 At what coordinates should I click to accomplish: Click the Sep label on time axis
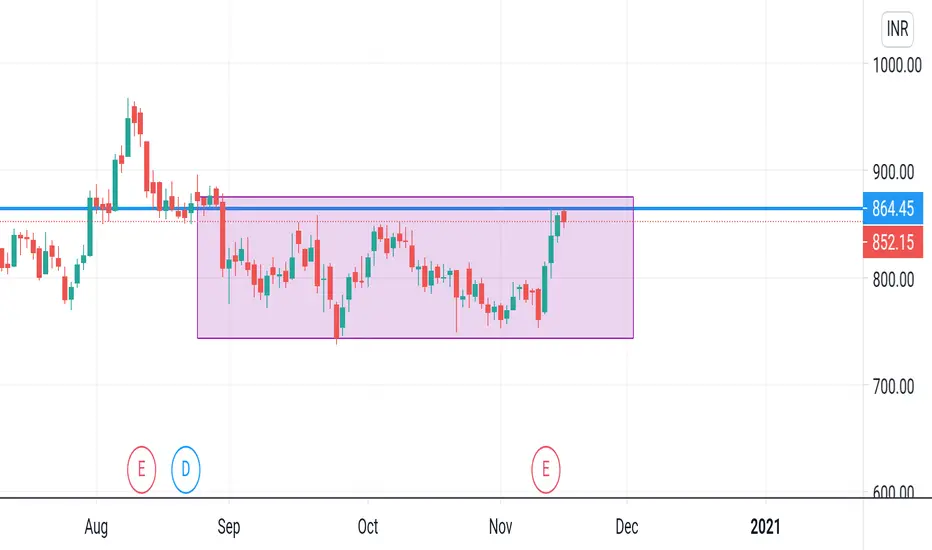coord(229,527)
